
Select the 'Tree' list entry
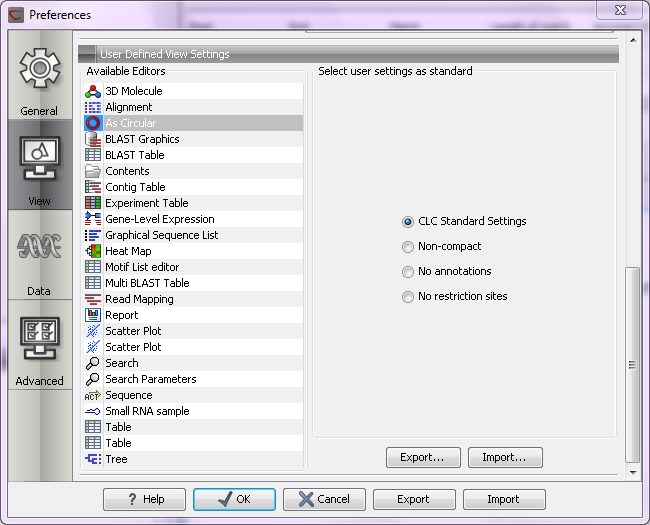pyautogui.click(x=194, y=459)
